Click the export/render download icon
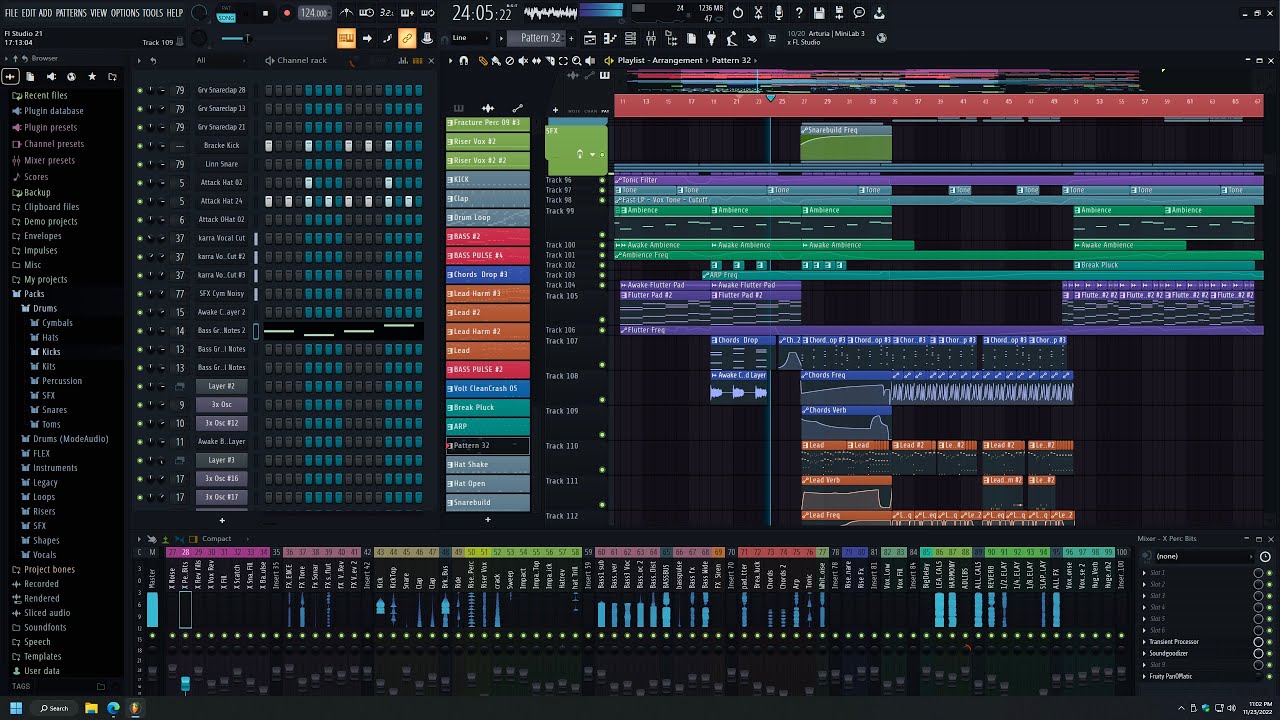Viewport: 1280px width, 720px height. click(879, 13)
